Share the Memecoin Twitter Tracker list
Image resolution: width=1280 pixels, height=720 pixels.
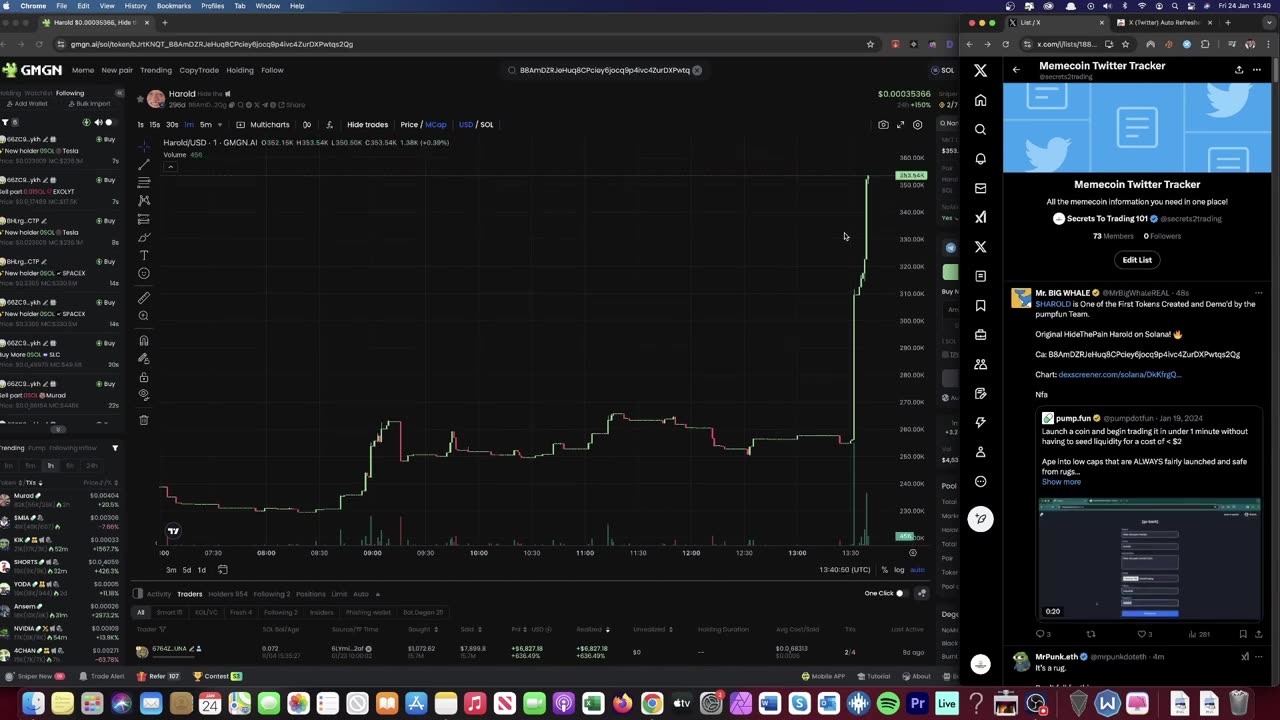1239,69
